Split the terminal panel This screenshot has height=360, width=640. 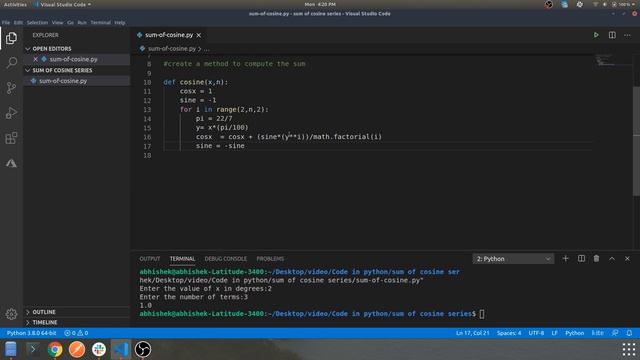click(581, 258)
